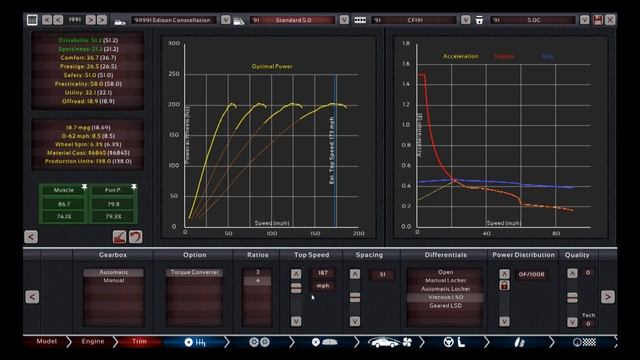This screenshot has height=360, width=640.
Task: Click the red broom clear icon
Action: [119, 237]
